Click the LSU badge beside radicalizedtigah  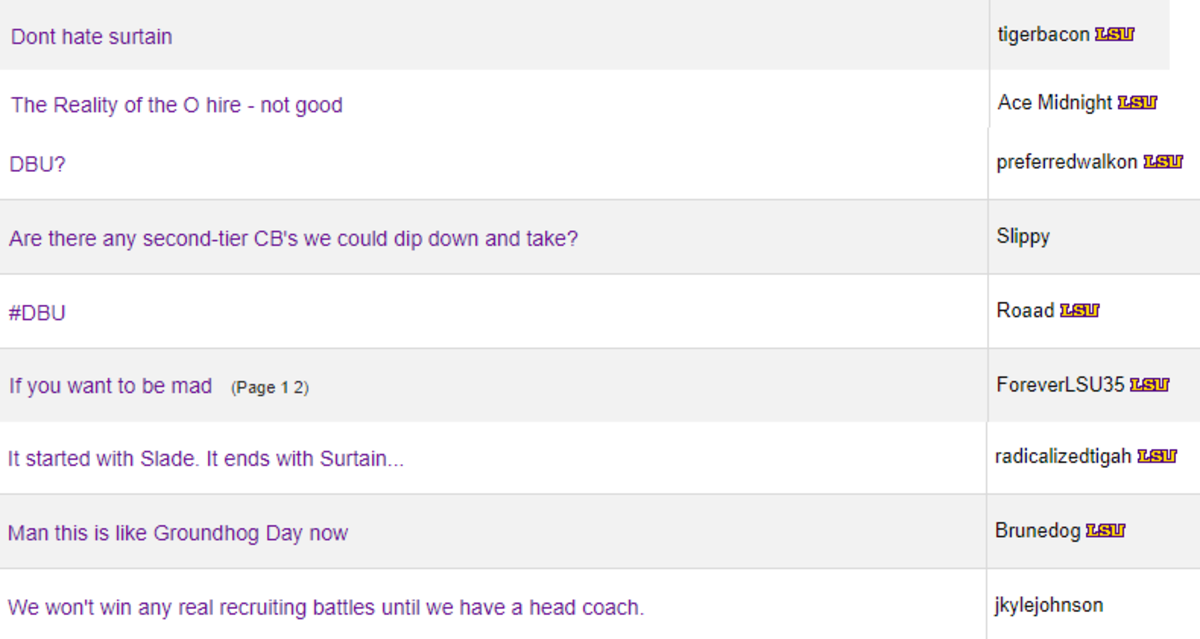[1157, 457]
